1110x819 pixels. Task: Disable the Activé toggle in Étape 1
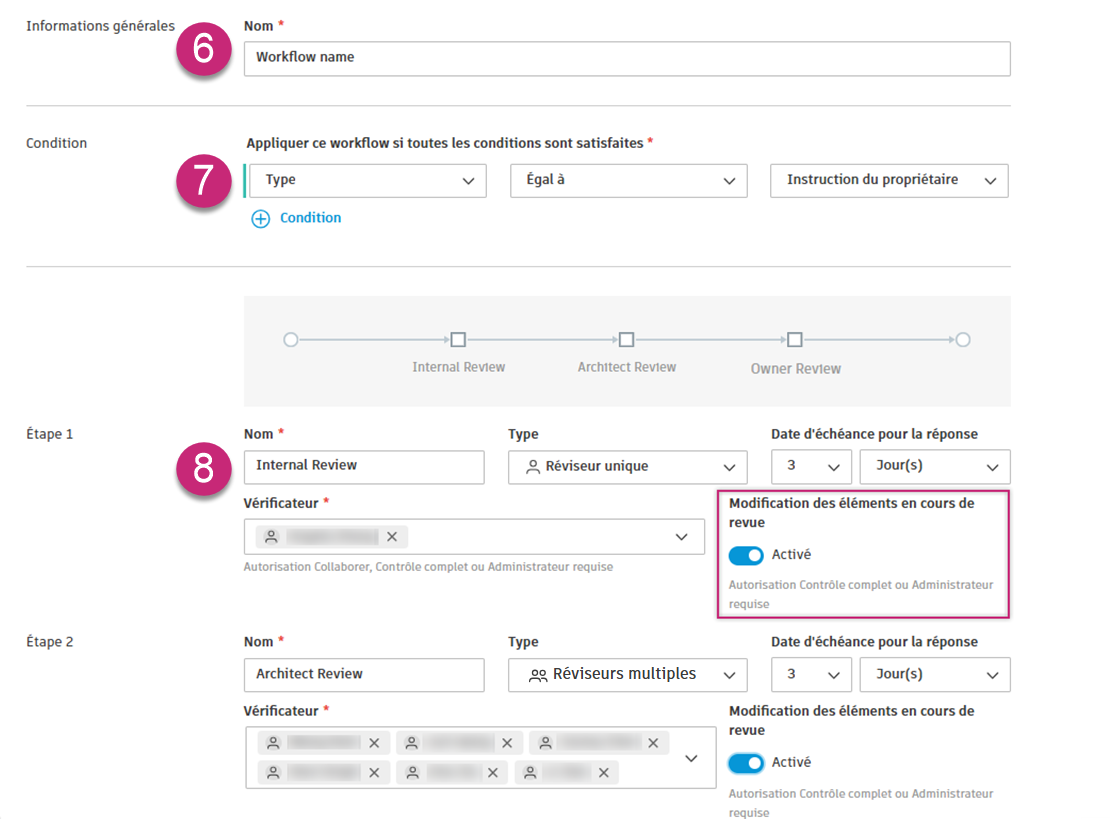click(744, 554)
